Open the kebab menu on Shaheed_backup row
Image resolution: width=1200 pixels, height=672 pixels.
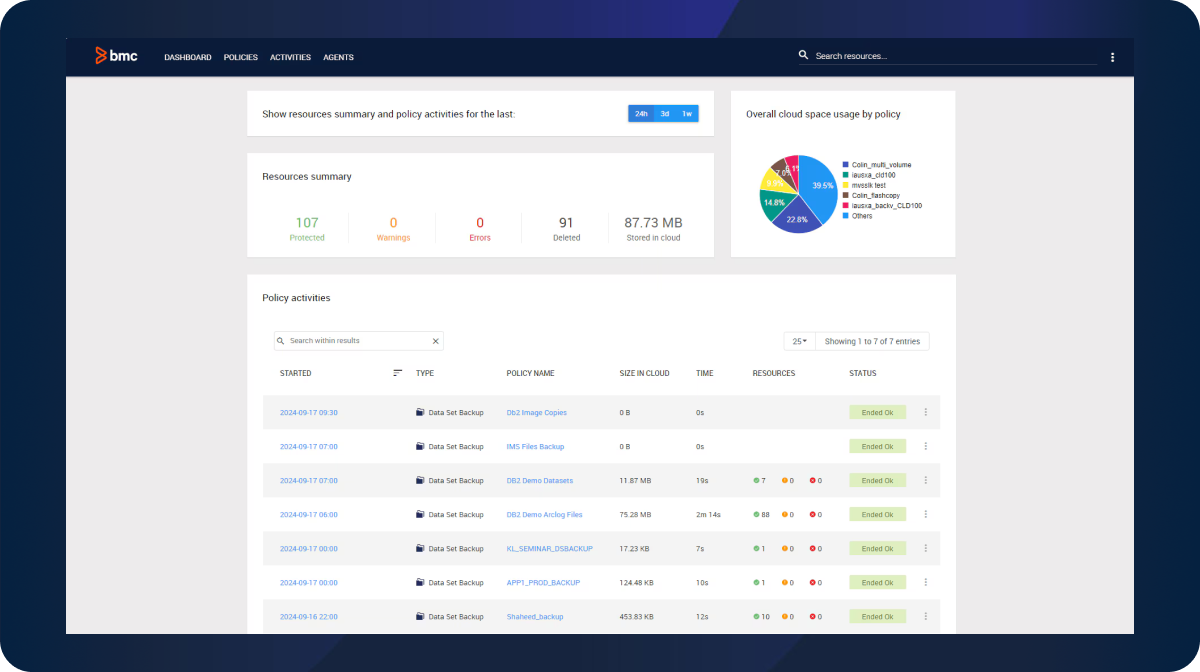pos(925,616)
